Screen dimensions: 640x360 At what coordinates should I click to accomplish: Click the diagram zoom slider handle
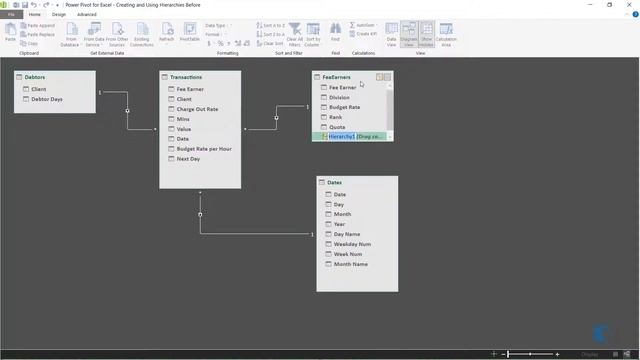pyautogui.click(x=508, y=354)
